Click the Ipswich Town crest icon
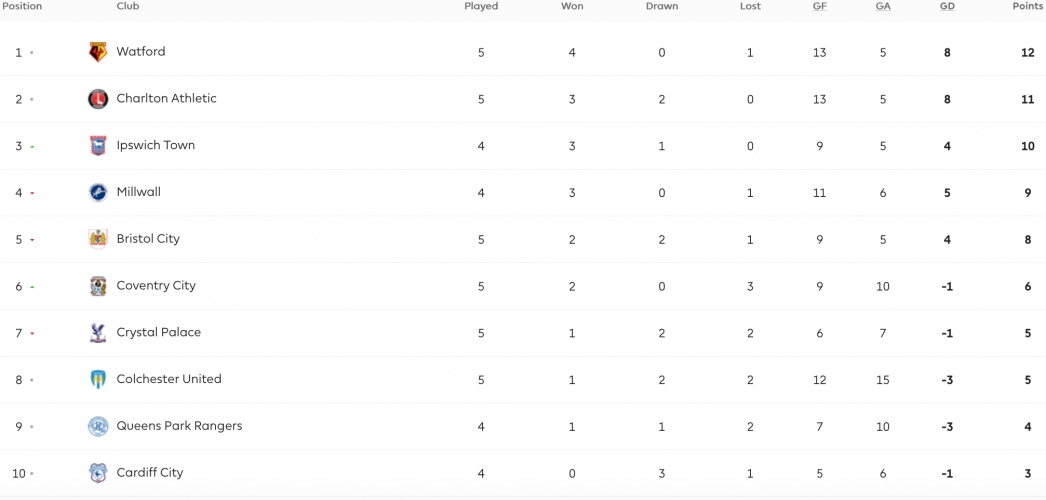The image size is (1046, 500). pyautogui.click(x=98, y=145)
